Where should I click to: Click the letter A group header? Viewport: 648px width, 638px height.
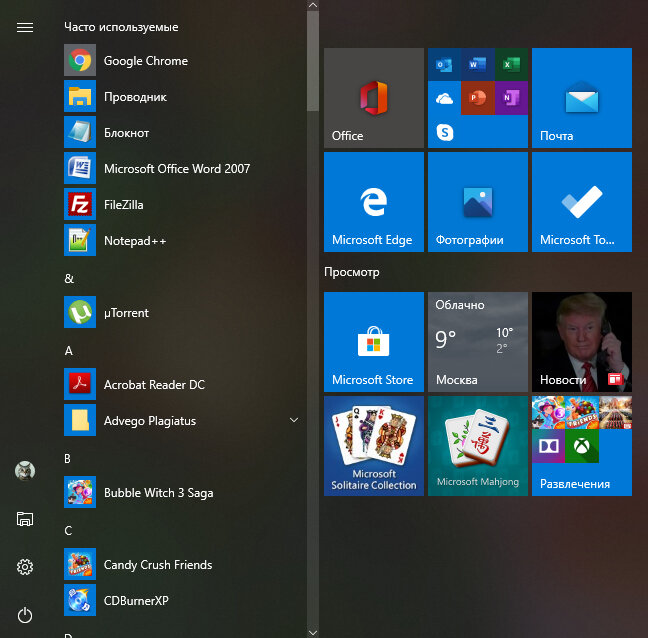coord(69,351)
